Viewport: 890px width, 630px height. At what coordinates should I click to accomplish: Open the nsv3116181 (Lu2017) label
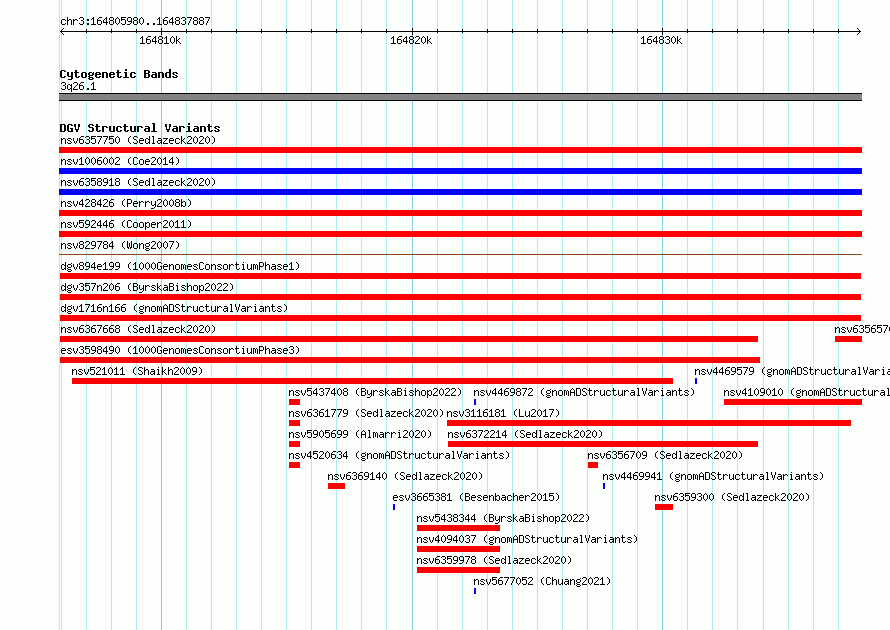click(503, 413)
